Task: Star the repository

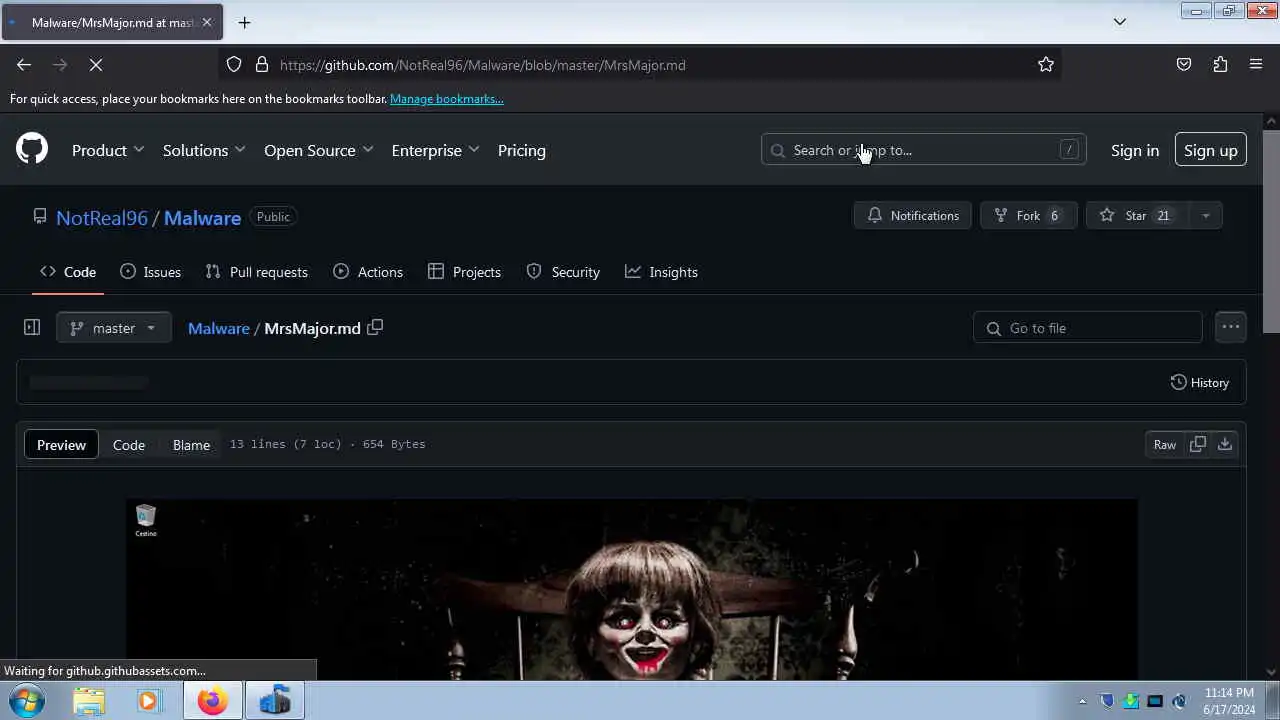Action: tap(1136, 215)
